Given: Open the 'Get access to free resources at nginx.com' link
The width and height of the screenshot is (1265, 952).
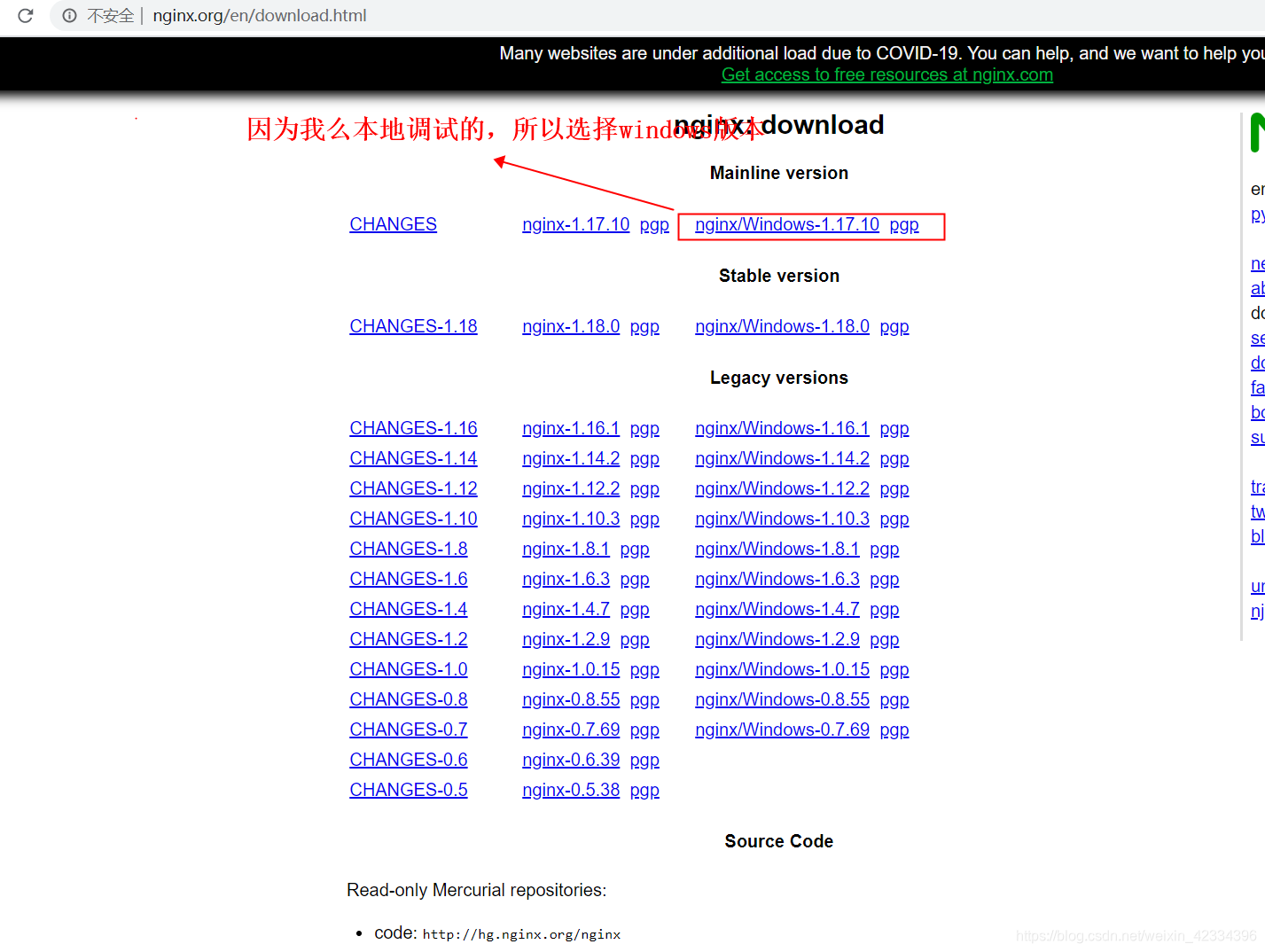Looking at the screenshot, I should click(887, 74).
